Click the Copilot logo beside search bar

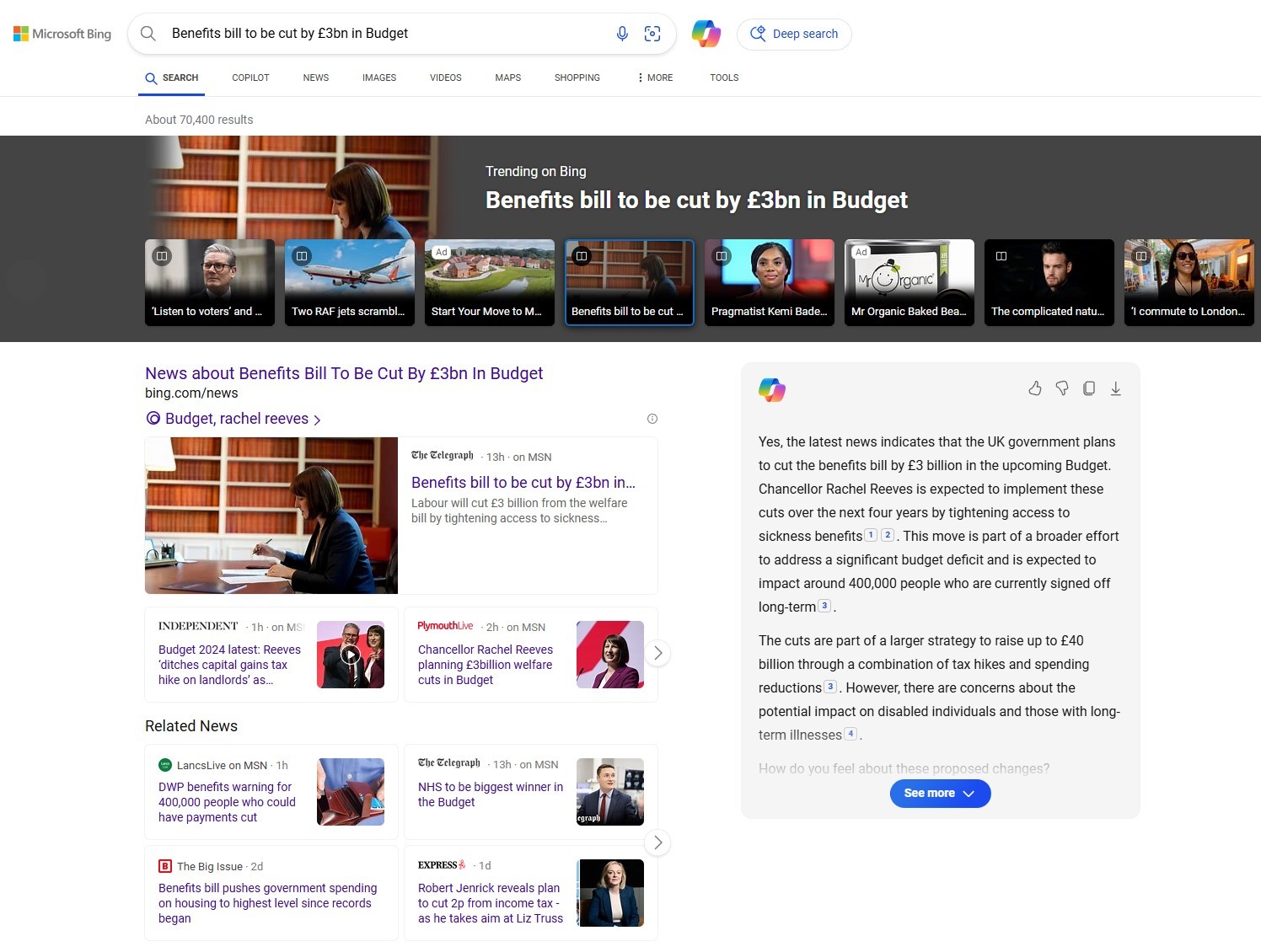tap(706, 34)
